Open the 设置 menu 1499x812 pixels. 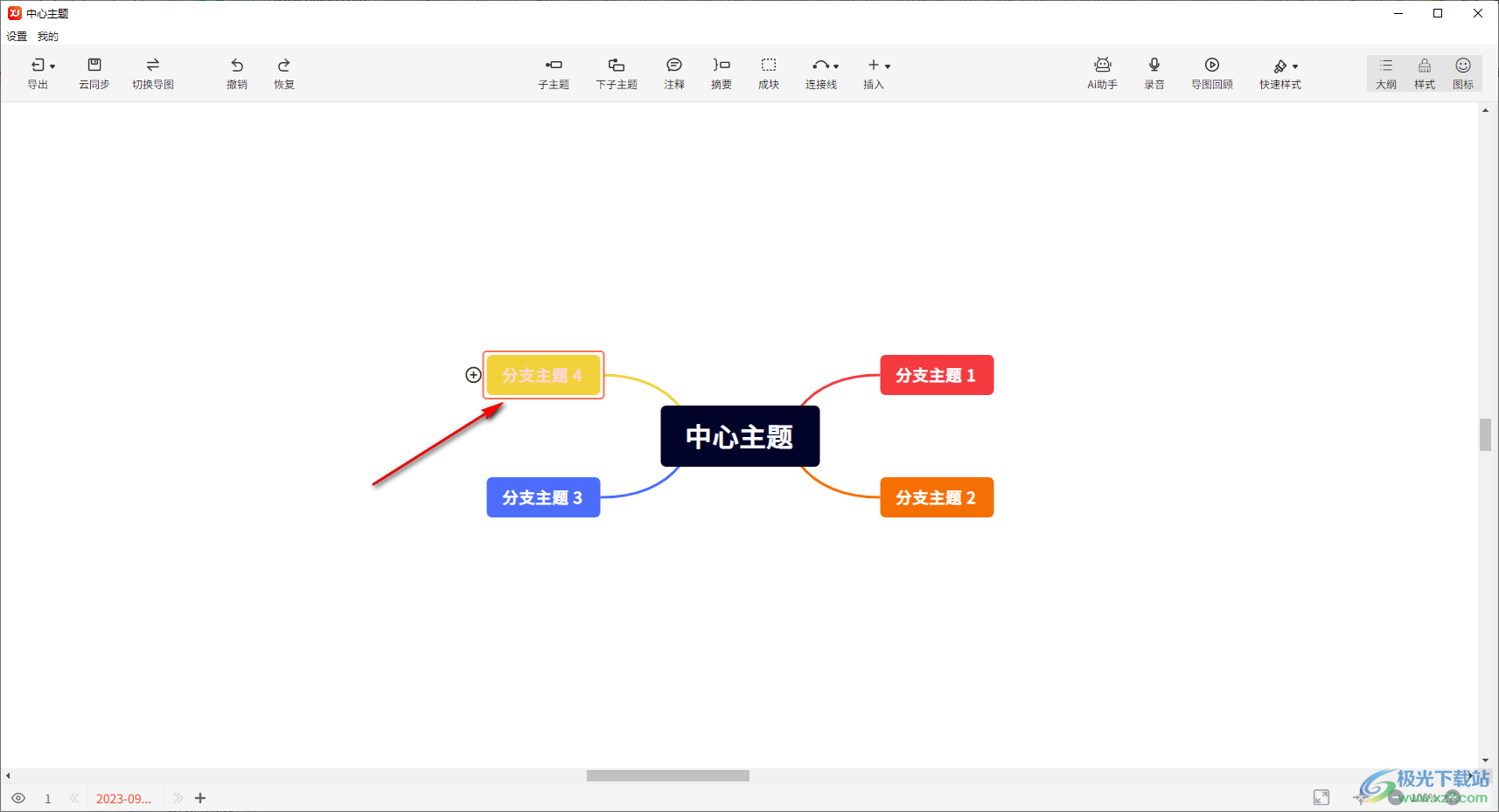(17, 37)
